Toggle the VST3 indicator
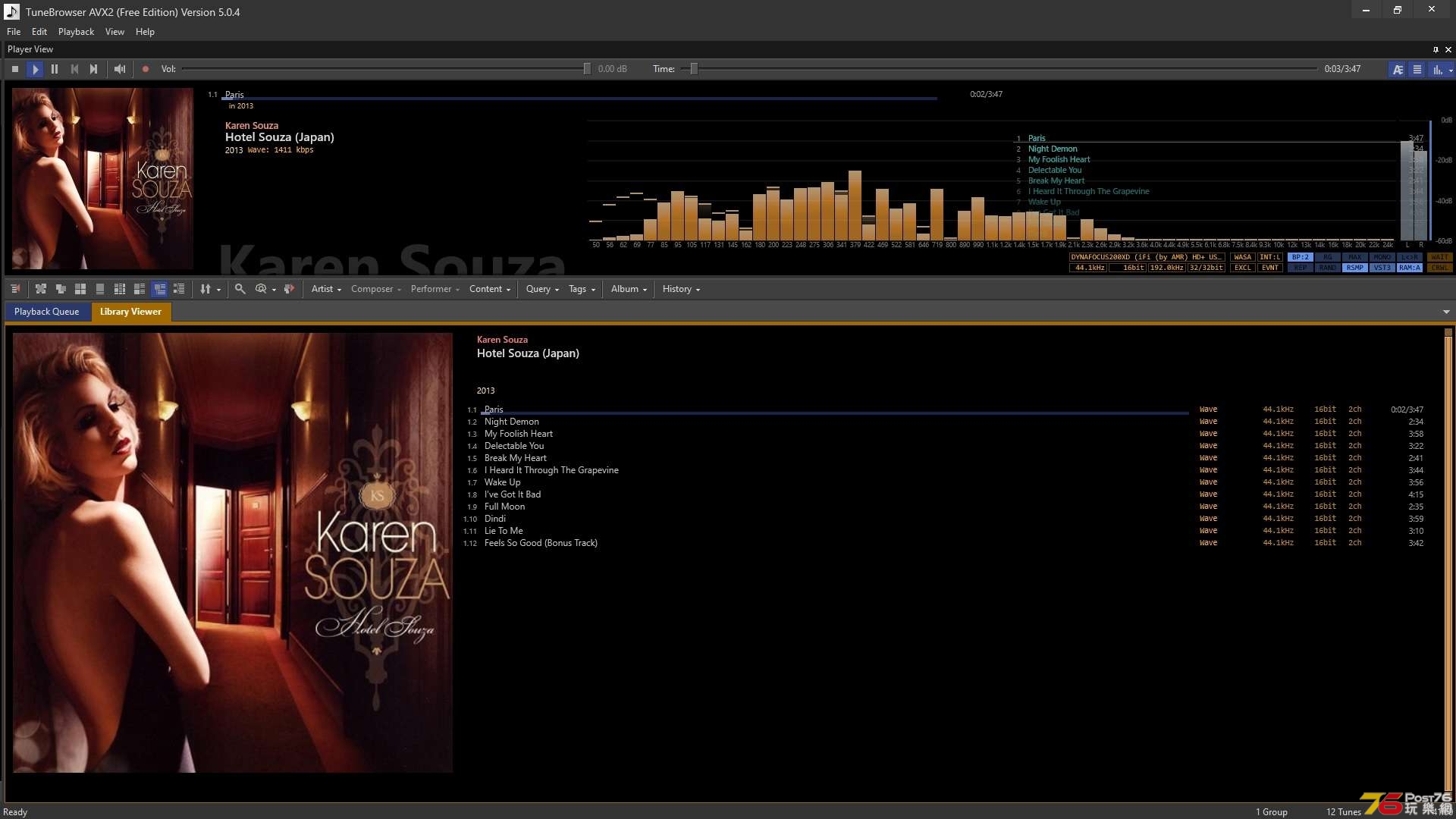 pos(1382,268)
